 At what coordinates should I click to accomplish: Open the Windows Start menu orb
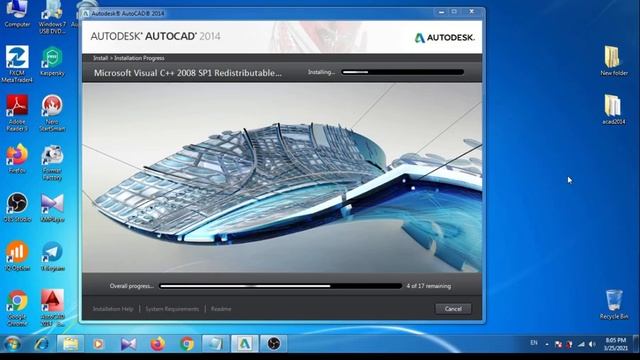click(x=13, y=344)
